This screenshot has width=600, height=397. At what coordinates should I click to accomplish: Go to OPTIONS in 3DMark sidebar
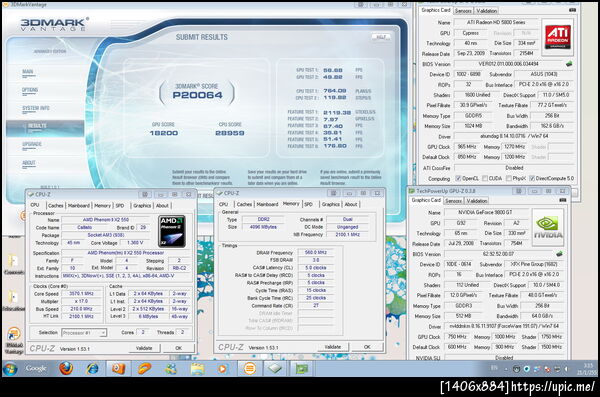(30, 90)
